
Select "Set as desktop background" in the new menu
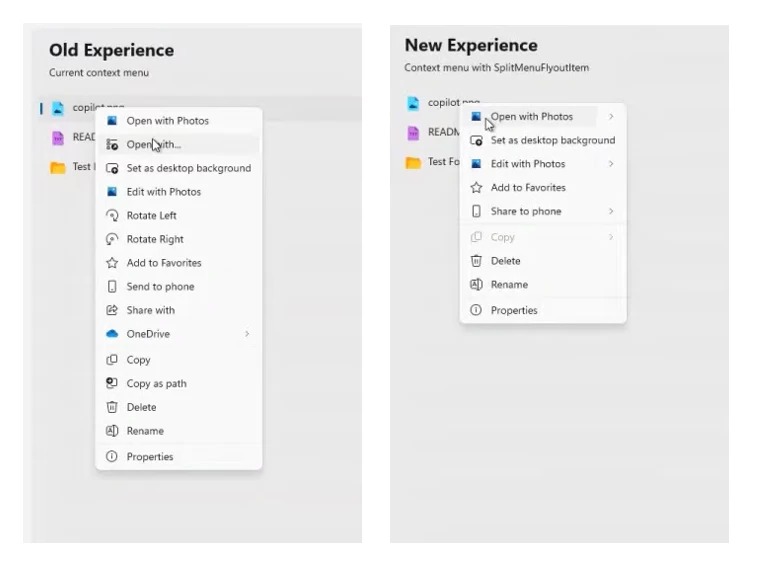(552, 141)
